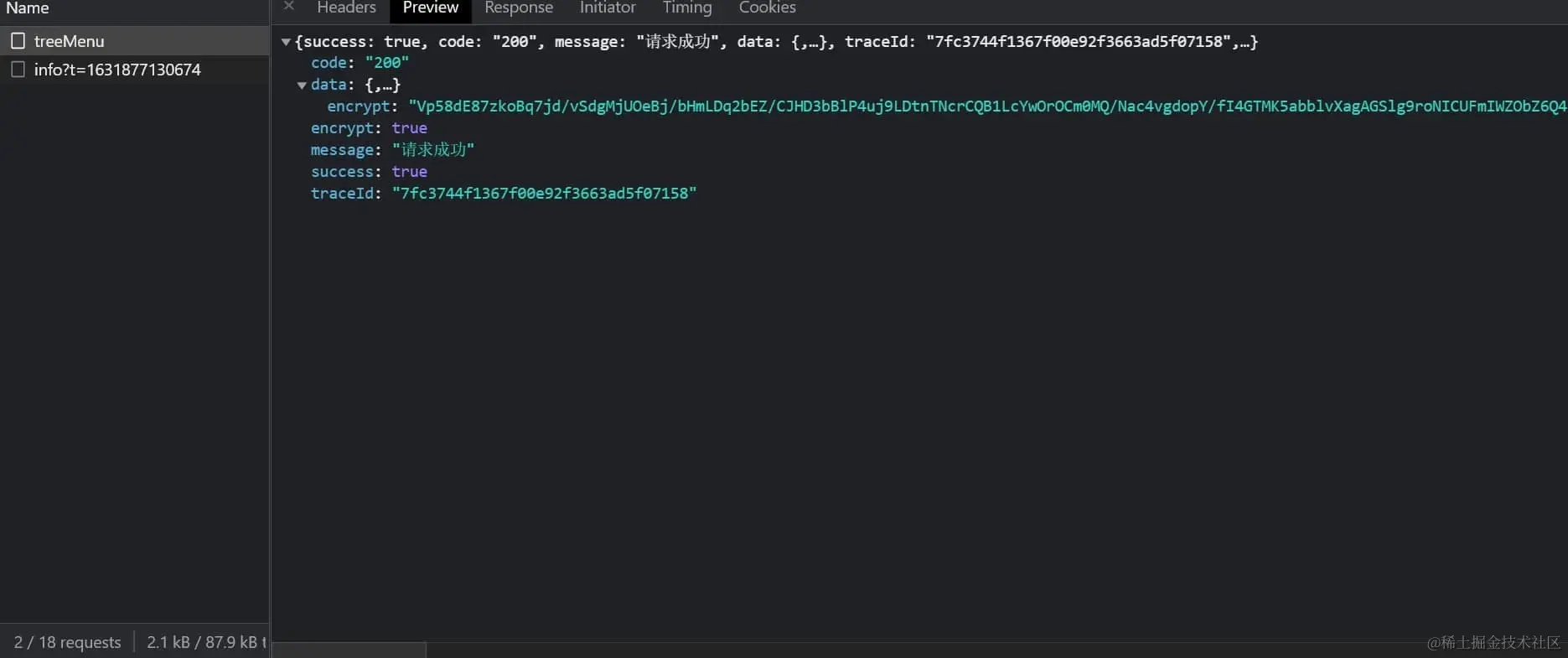This screenshot has width=1568, height=658.
Task: Click the traceId value string
Action: [x=545, y=194]
